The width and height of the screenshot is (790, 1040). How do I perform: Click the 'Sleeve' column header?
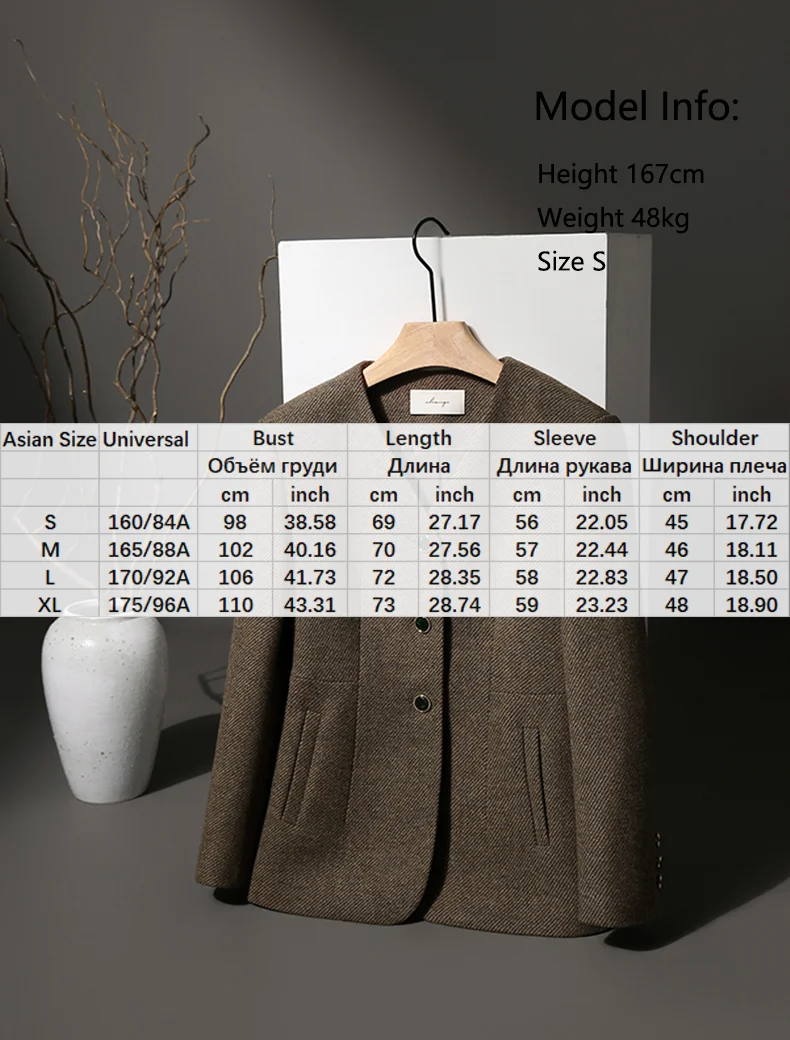point(564,438)
